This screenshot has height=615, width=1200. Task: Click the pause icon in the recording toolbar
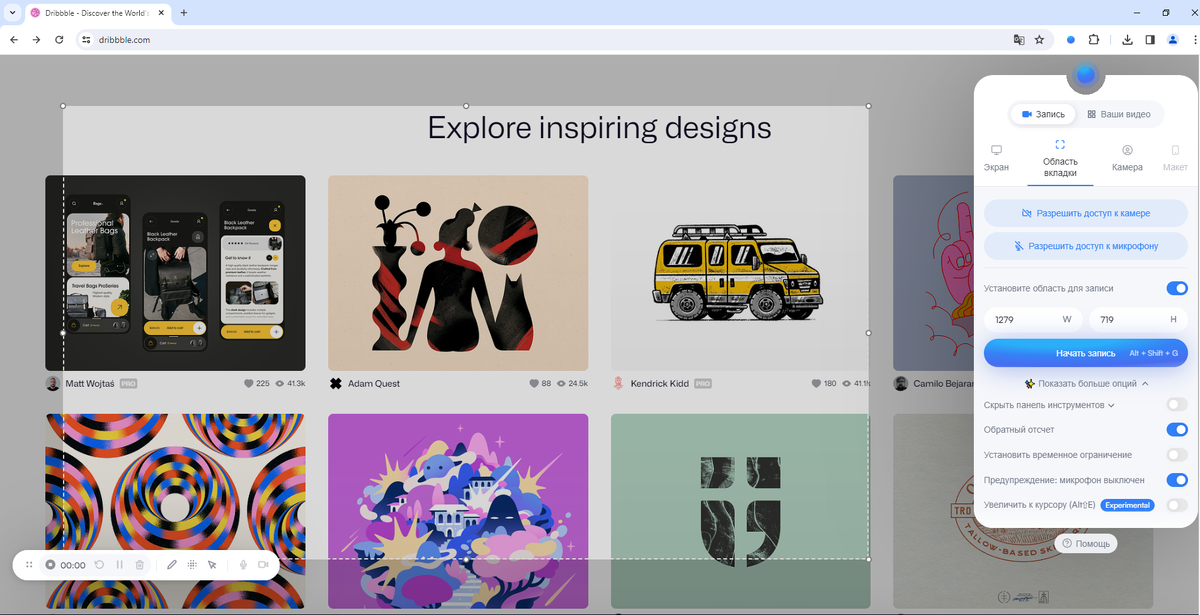pos(119,565)
